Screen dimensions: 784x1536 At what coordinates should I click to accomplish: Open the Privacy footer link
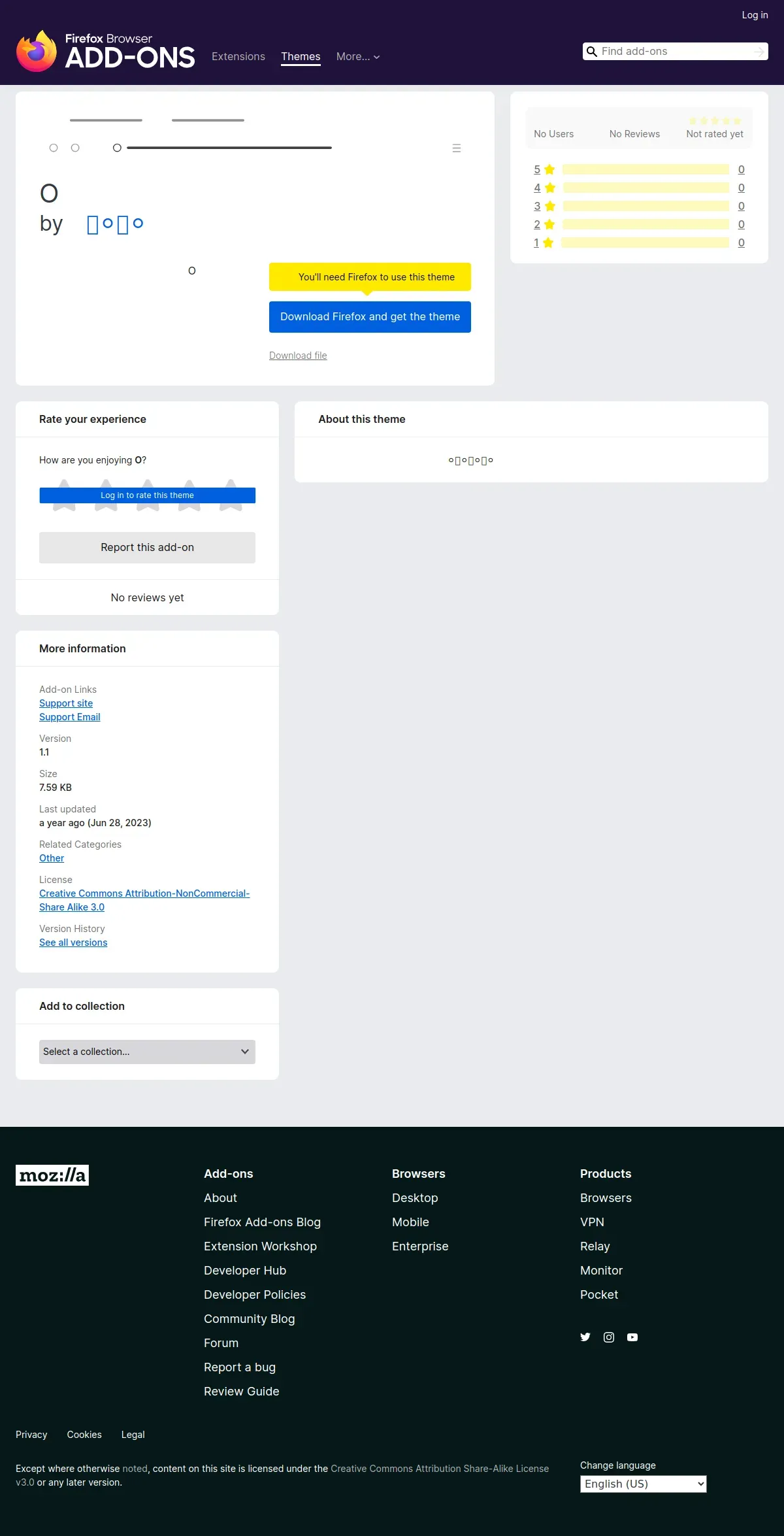pyautogui.click(x=31, y=1435)
